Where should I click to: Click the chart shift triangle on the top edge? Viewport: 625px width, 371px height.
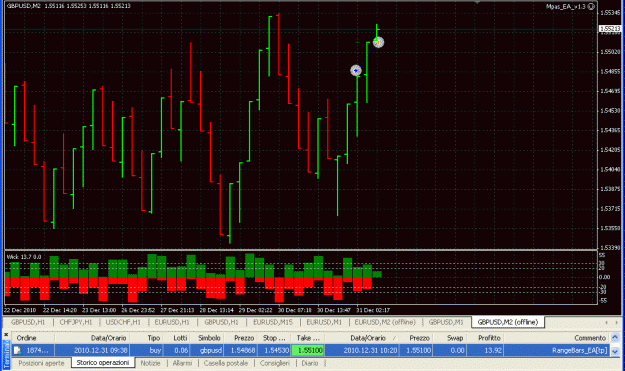coord(477,2)
